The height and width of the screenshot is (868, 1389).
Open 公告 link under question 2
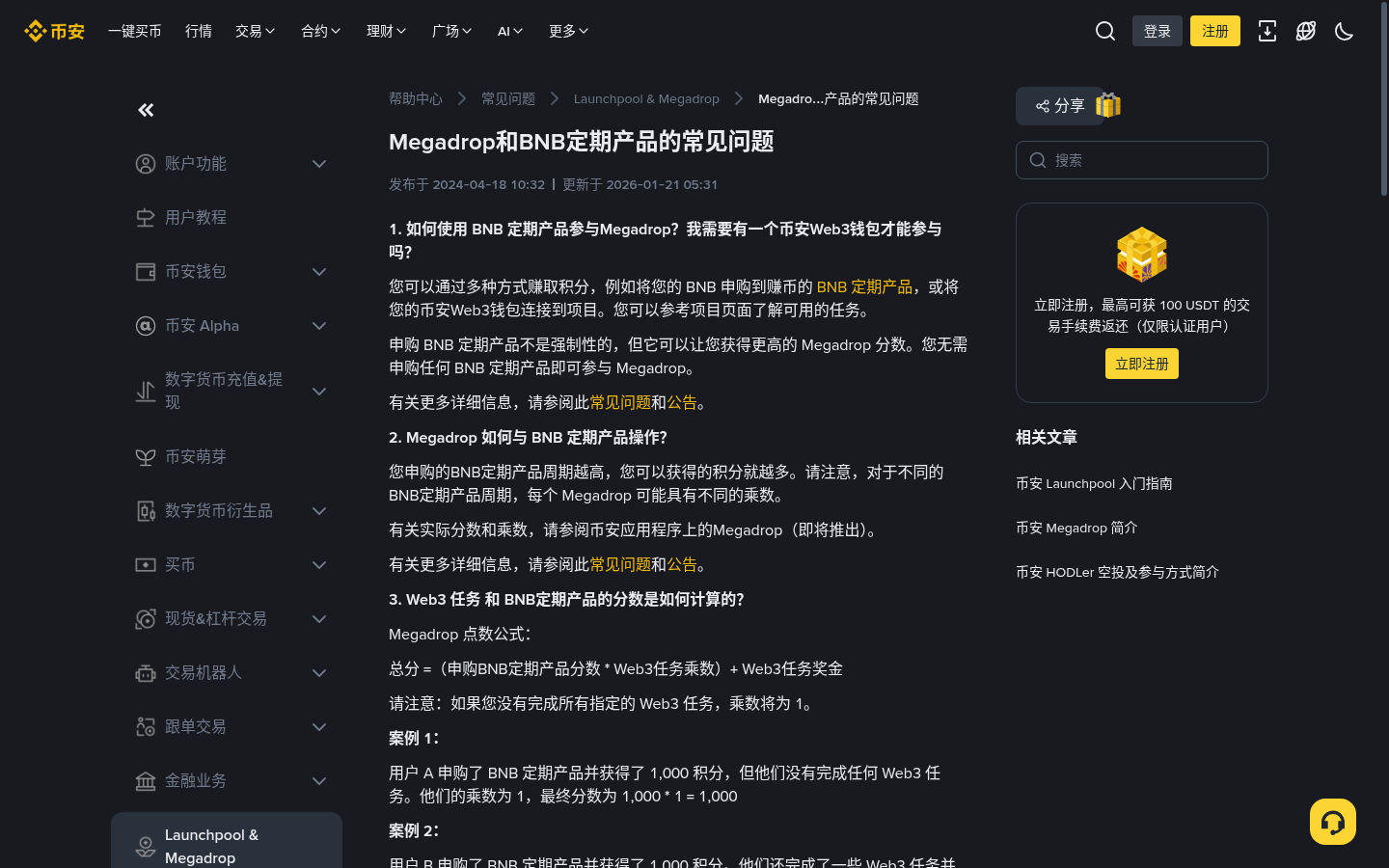pyautogui.click(x=682, y=565)
